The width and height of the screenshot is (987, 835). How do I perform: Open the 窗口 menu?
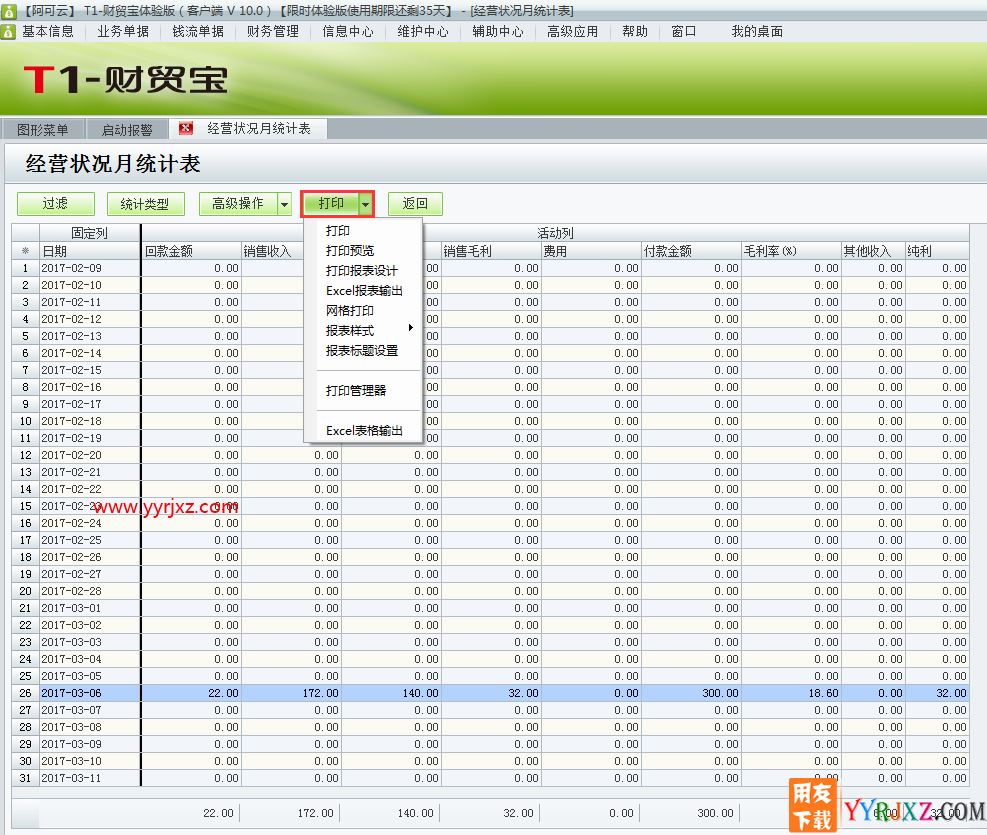tap(684, 31)
